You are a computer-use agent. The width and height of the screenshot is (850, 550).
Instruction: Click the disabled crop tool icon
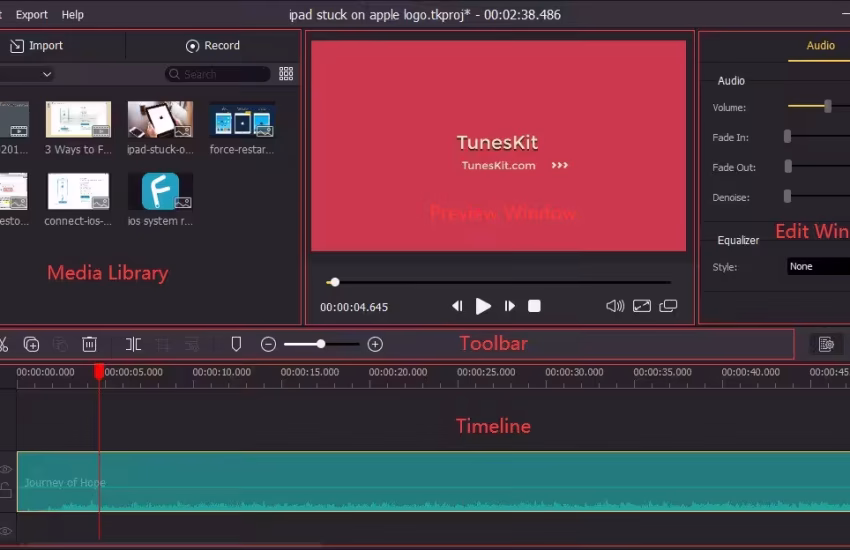coord(162,344)
